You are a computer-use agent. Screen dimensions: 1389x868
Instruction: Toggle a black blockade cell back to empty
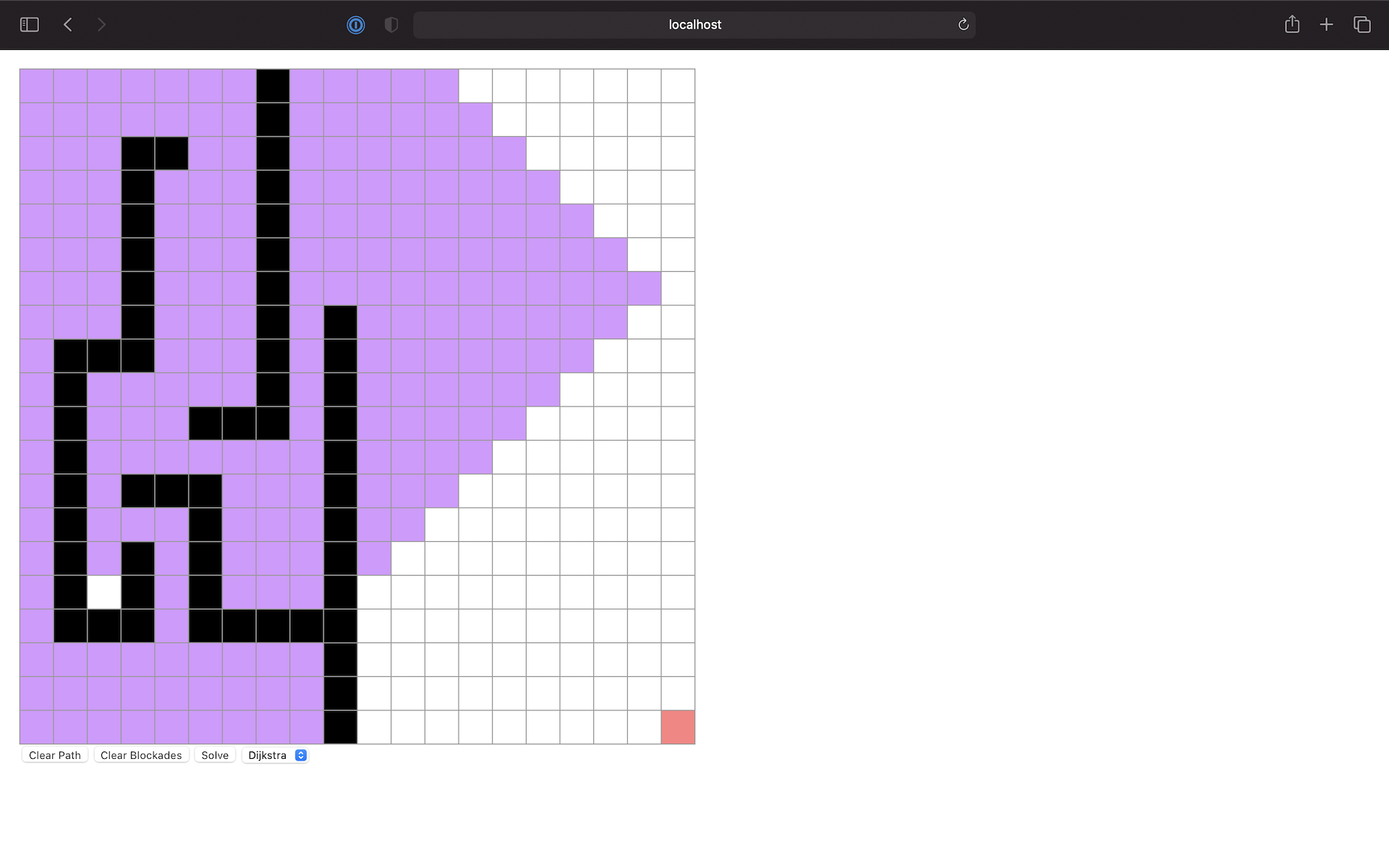pyautogui.click(x=272, y=85)
